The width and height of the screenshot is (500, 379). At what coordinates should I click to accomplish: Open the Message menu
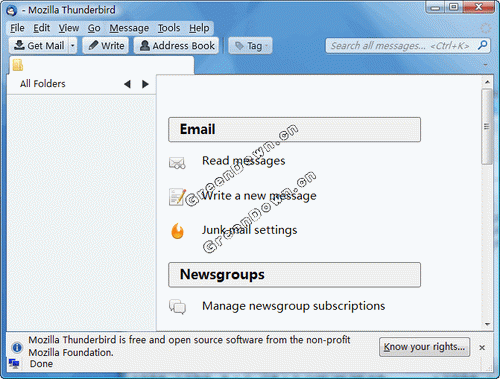pyautogui.click(x=129, y=28)
